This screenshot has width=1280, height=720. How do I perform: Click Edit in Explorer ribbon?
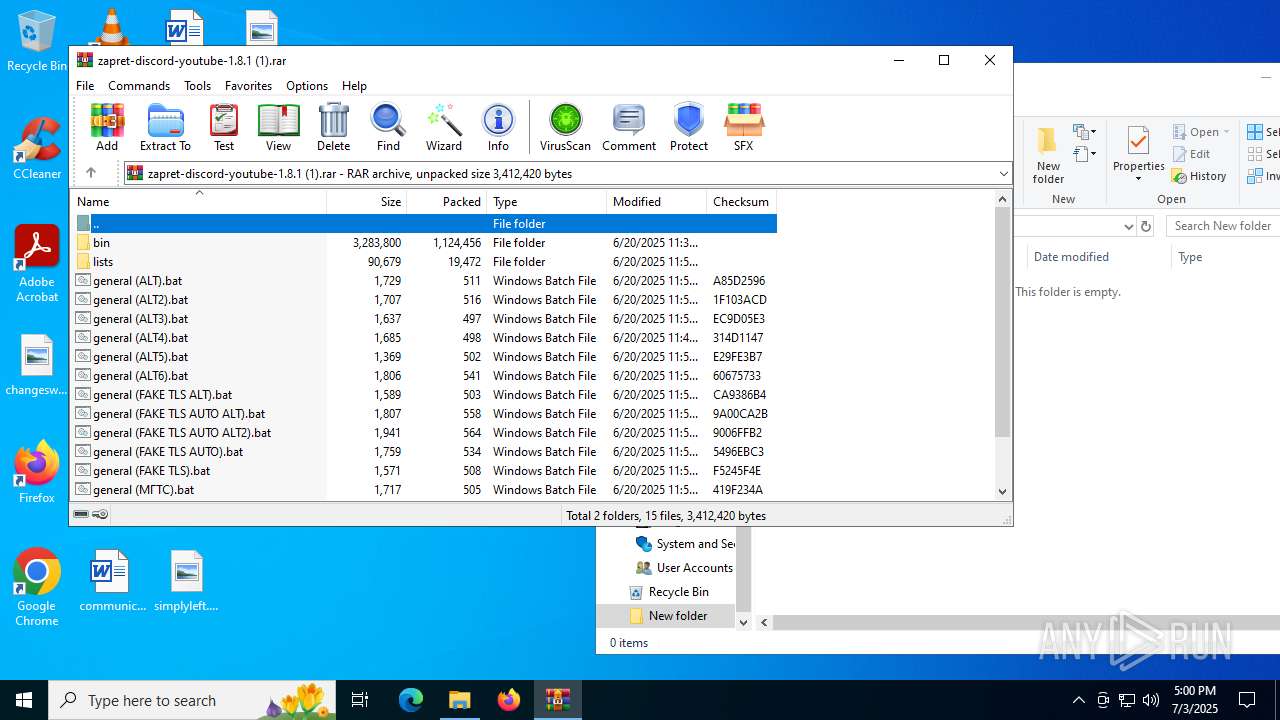(1191, 154)
